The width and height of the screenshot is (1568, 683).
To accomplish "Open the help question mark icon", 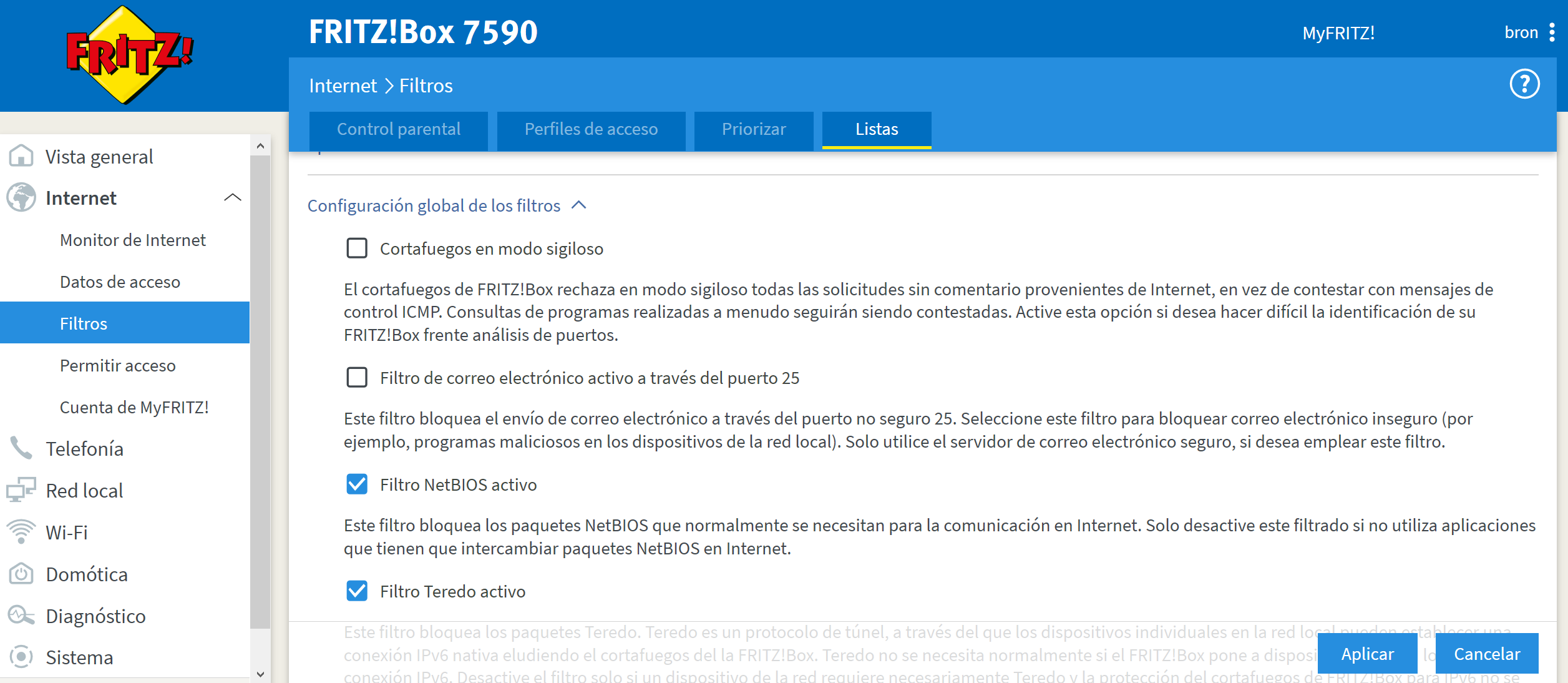I will [x=1524, y=84].
